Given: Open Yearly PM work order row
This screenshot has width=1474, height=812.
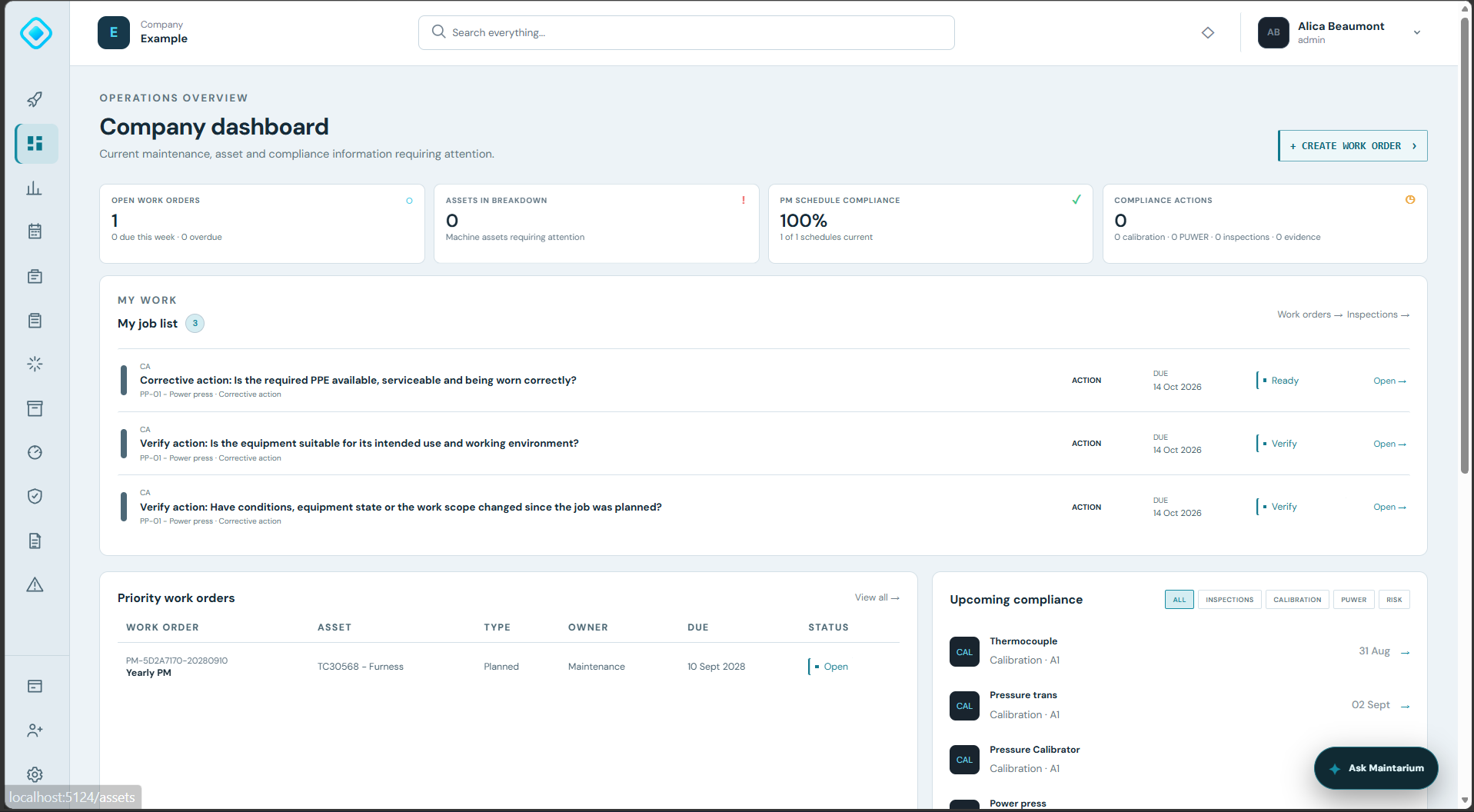Looking at the screenshot, I should (x=508, y=667).
